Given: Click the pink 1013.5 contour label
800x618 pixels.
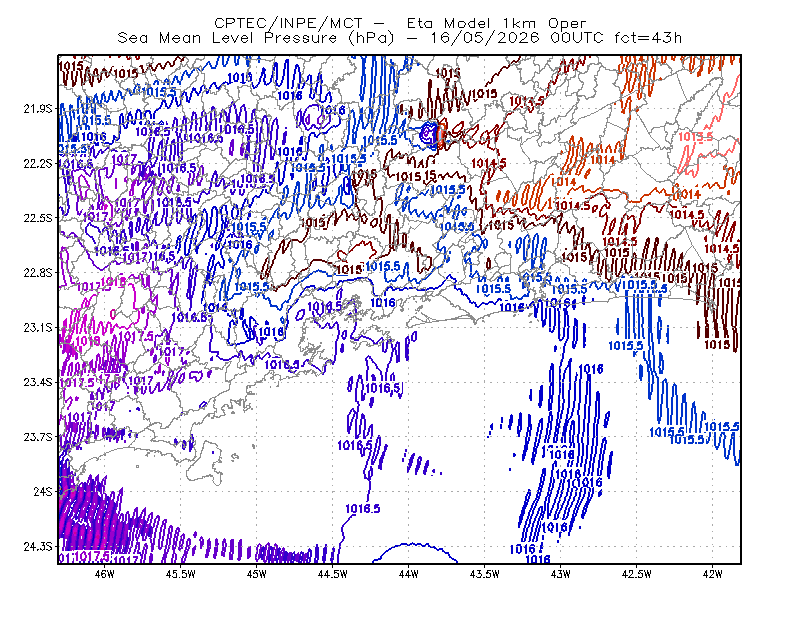Looking at the screenshot, I should (695, 137).
